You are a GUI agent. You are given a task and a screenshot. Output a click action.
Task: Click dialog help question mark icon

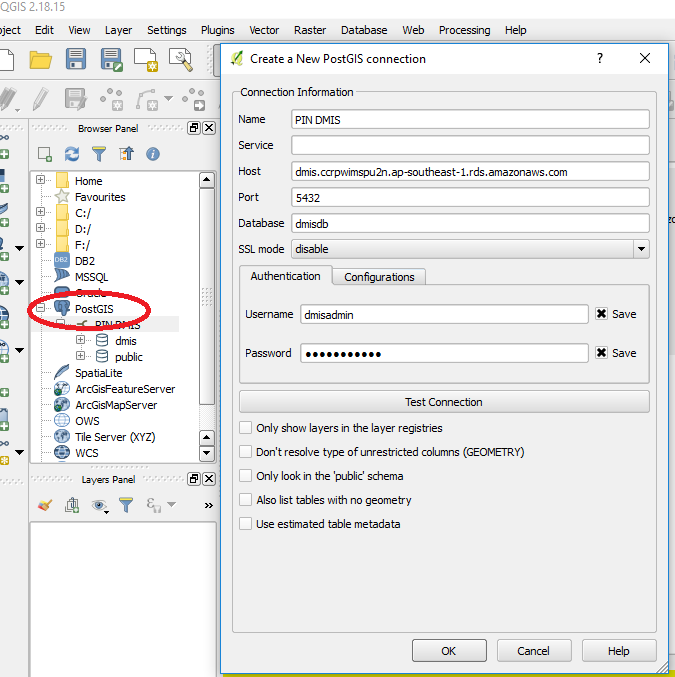[600, 58]
